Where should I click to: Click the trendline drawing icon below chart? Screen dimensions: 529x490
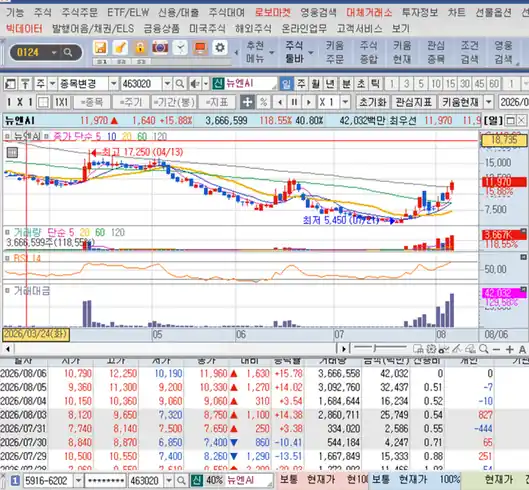tap(457, 349)
